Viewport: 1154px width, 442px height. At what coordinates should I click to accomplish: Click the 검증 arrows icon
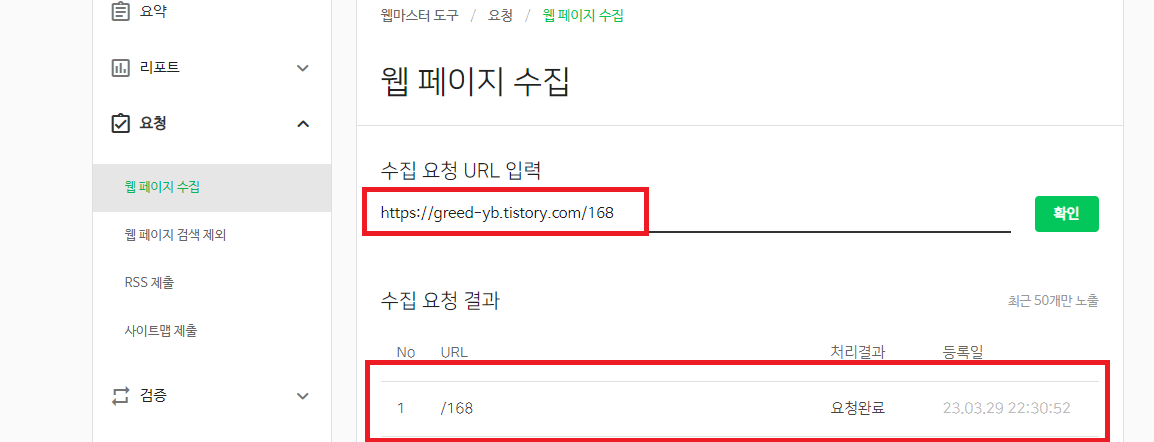coord(120,396)
